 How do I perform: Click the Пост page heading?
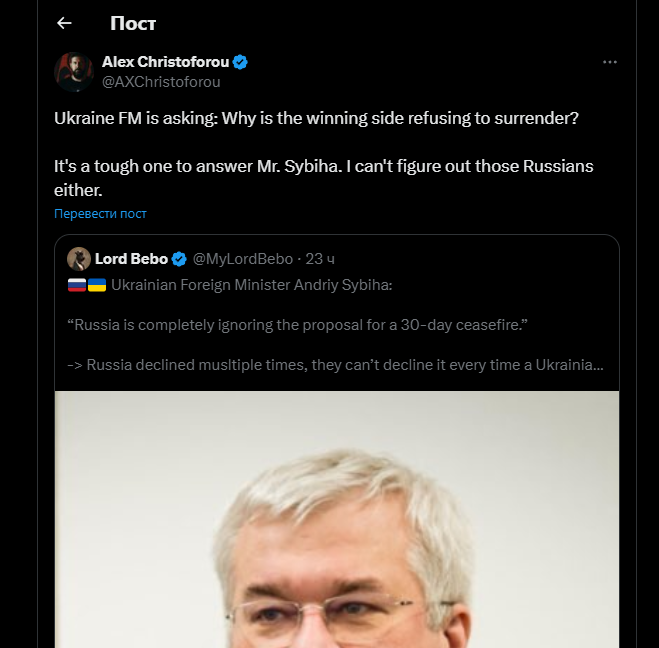[x=133, y=23]
